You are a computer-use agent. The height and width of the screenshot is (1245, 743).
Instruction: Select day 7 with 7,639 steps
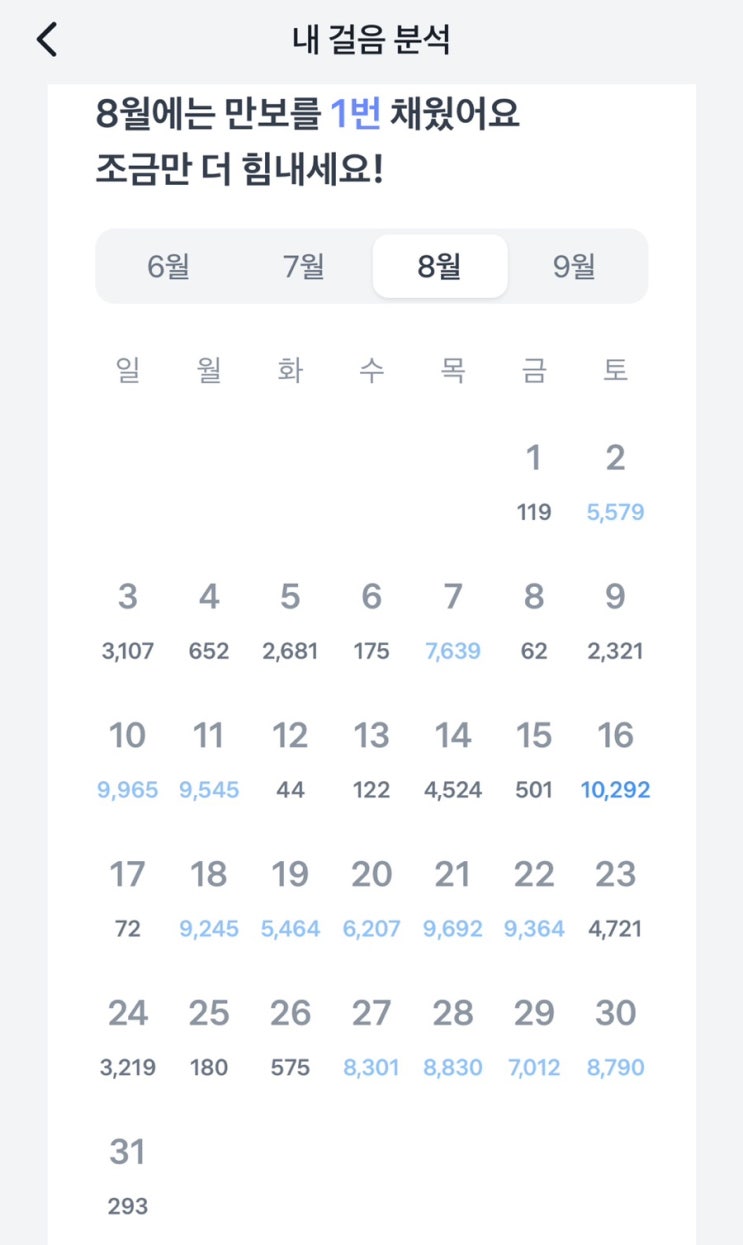click(453, 622)
